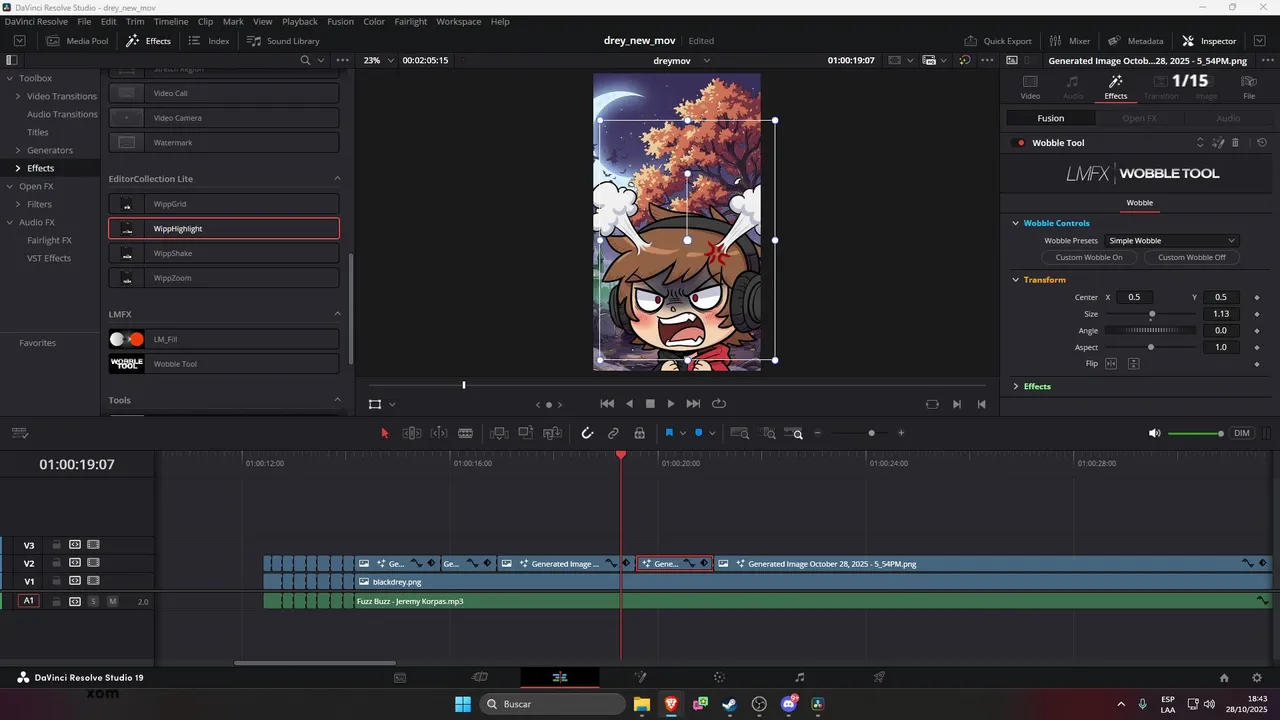
Task: Solo the A1 audio track
Action: point(93,601)
